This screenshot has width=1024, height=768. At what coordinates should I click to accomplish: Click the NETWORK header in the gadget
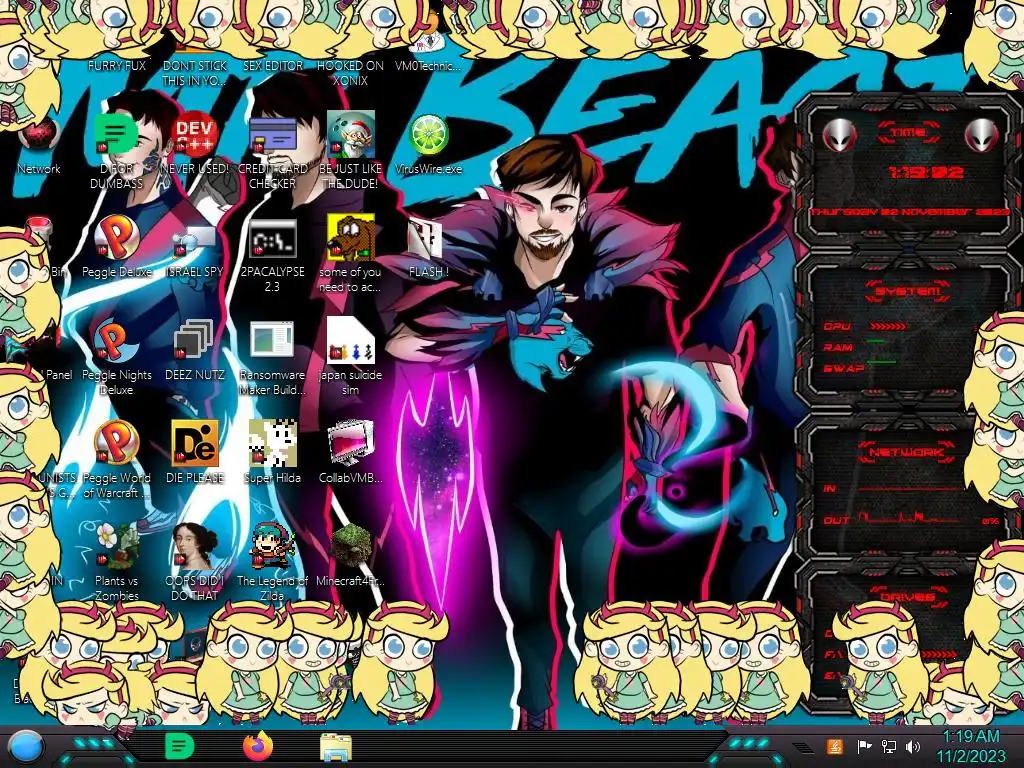[x=906, y=452]
